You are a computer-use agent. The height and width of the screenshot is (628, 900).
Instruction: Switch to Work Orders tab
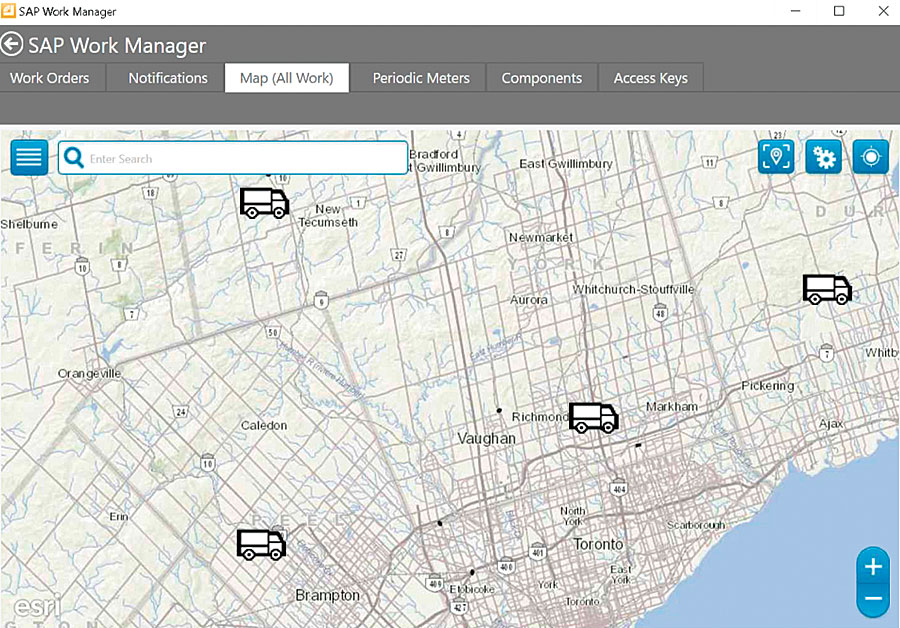tap(49, 78)
